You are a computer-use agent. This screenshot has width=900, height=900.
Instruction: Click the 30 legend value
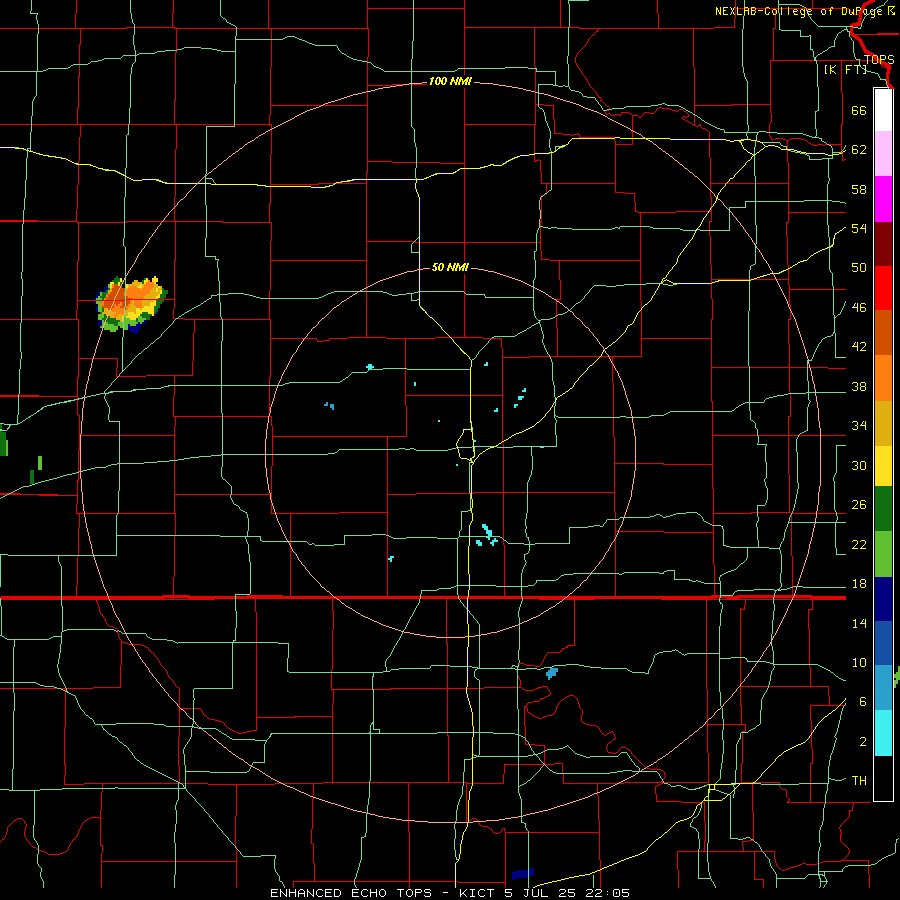click(x=859, y=465)
